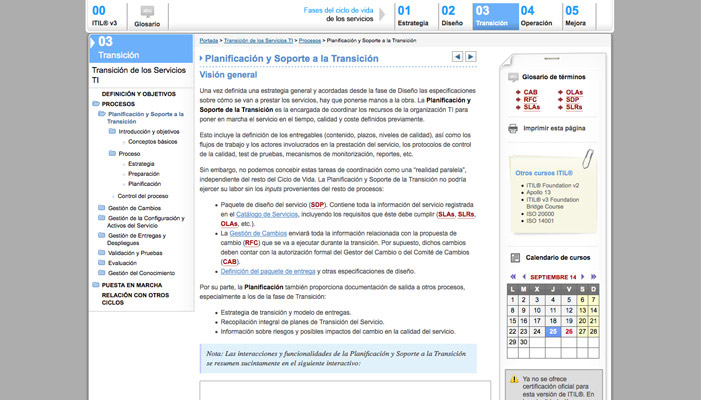Switch to 01 Estrategia tab
The height and width of the screenshot is (400, 701).
pos(413,16)
